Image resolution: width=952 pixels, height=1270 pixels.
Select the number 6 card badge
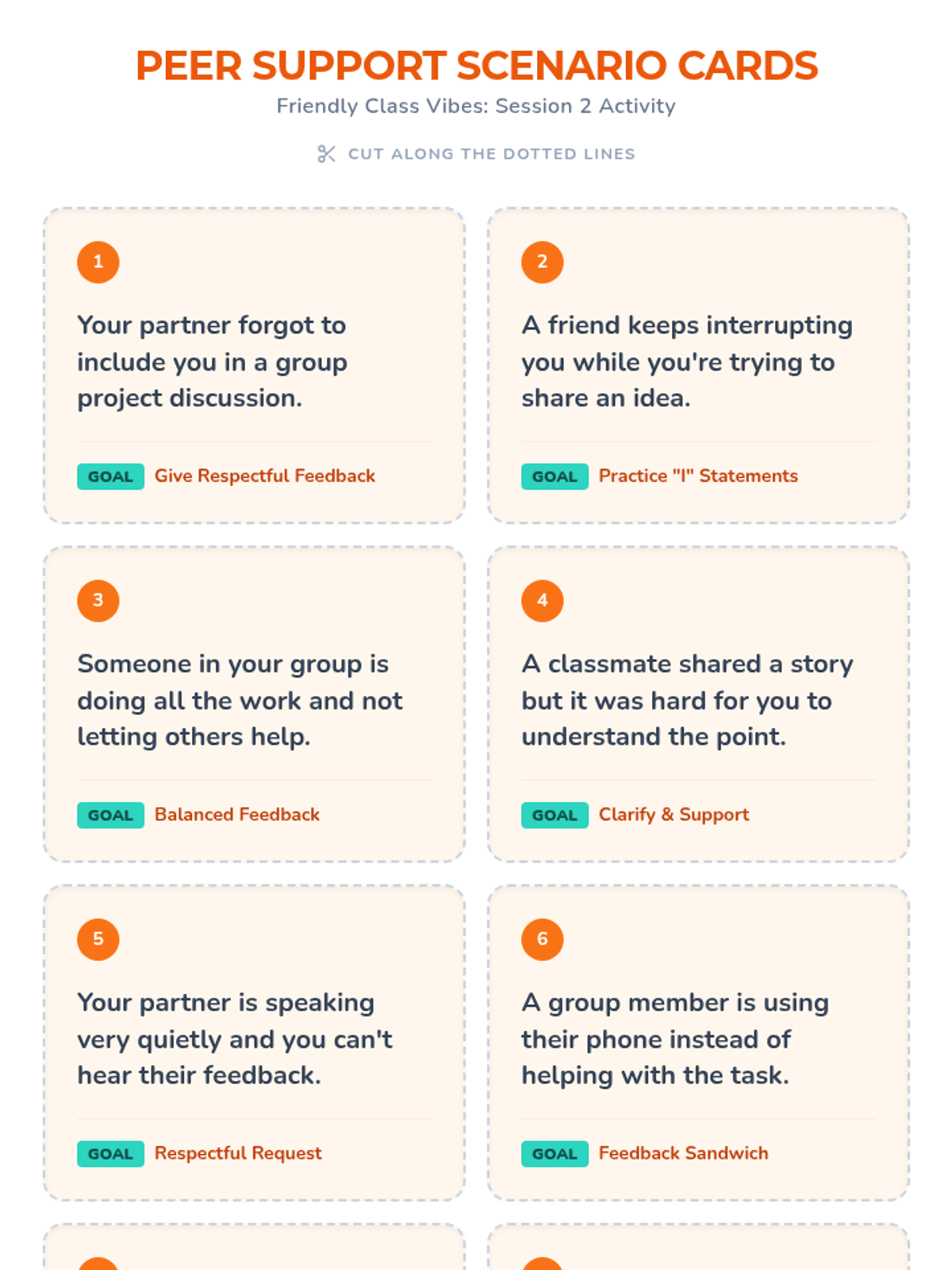pos(543,939)
